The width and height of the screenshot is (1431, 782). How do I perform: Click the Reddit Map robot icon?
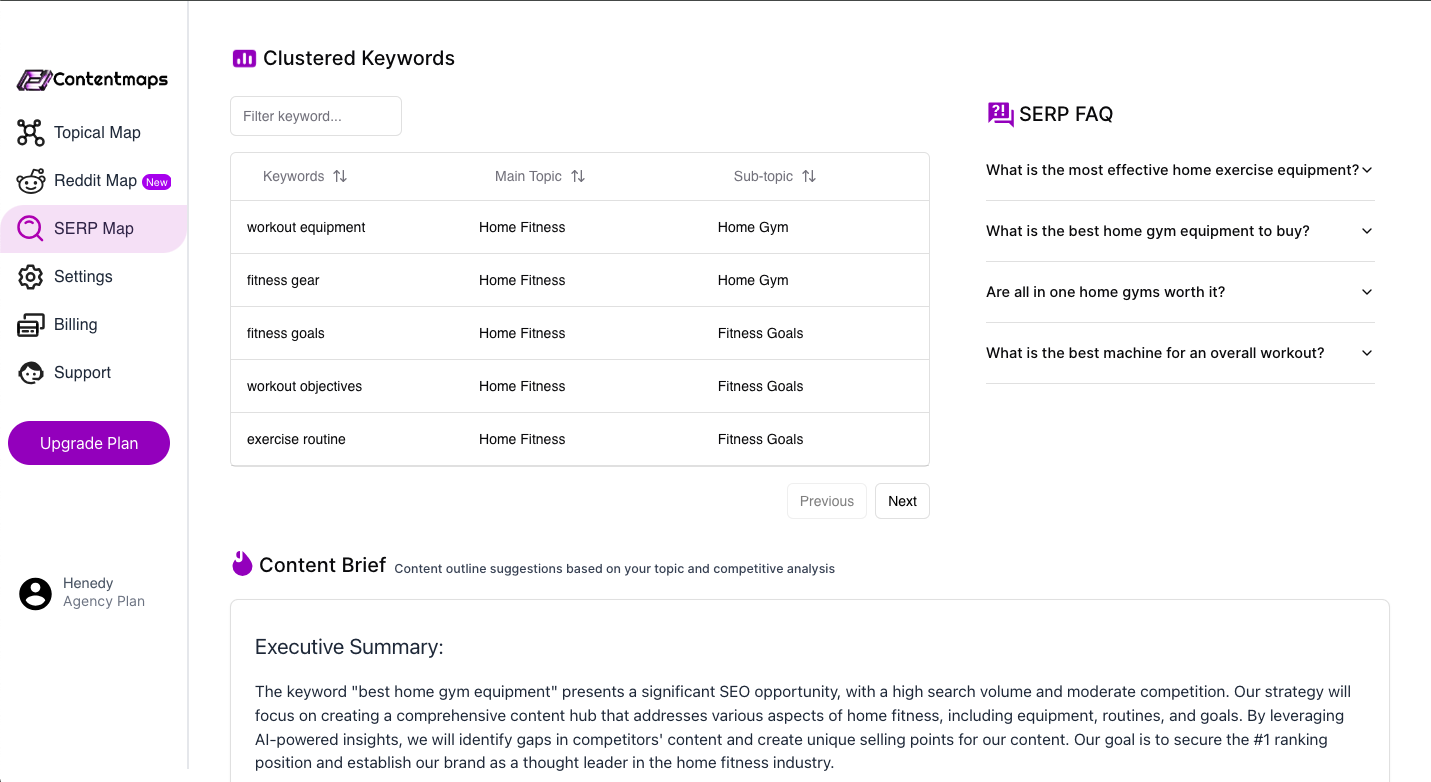click(31, 181)
